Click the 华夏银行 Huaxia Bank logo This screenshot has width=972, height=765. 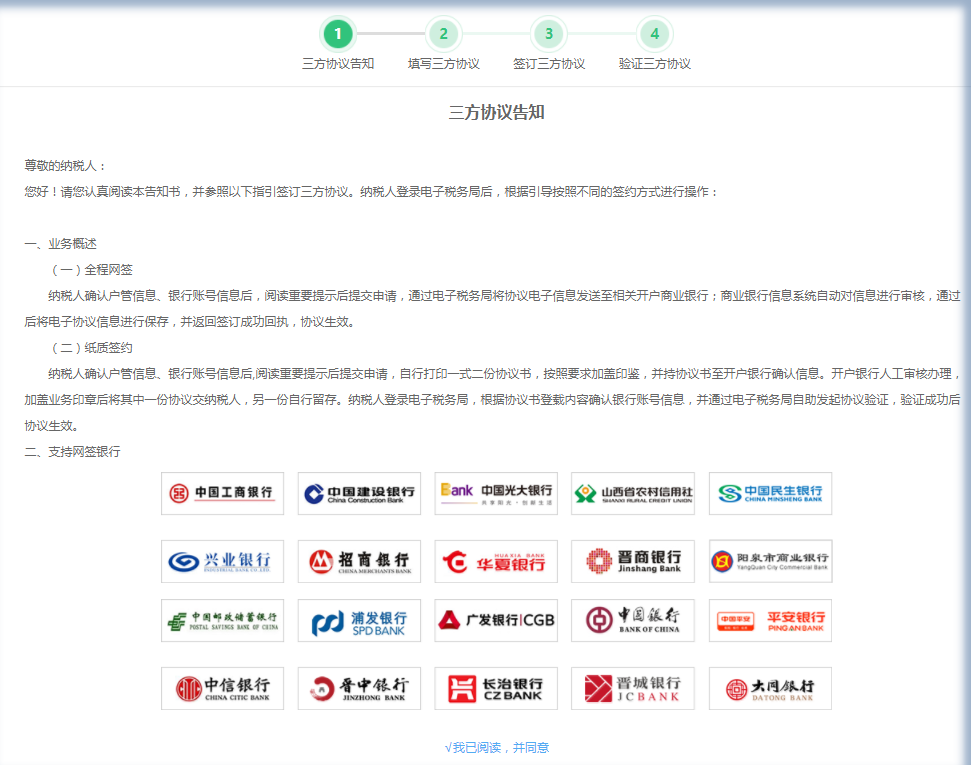coord(496,561)
